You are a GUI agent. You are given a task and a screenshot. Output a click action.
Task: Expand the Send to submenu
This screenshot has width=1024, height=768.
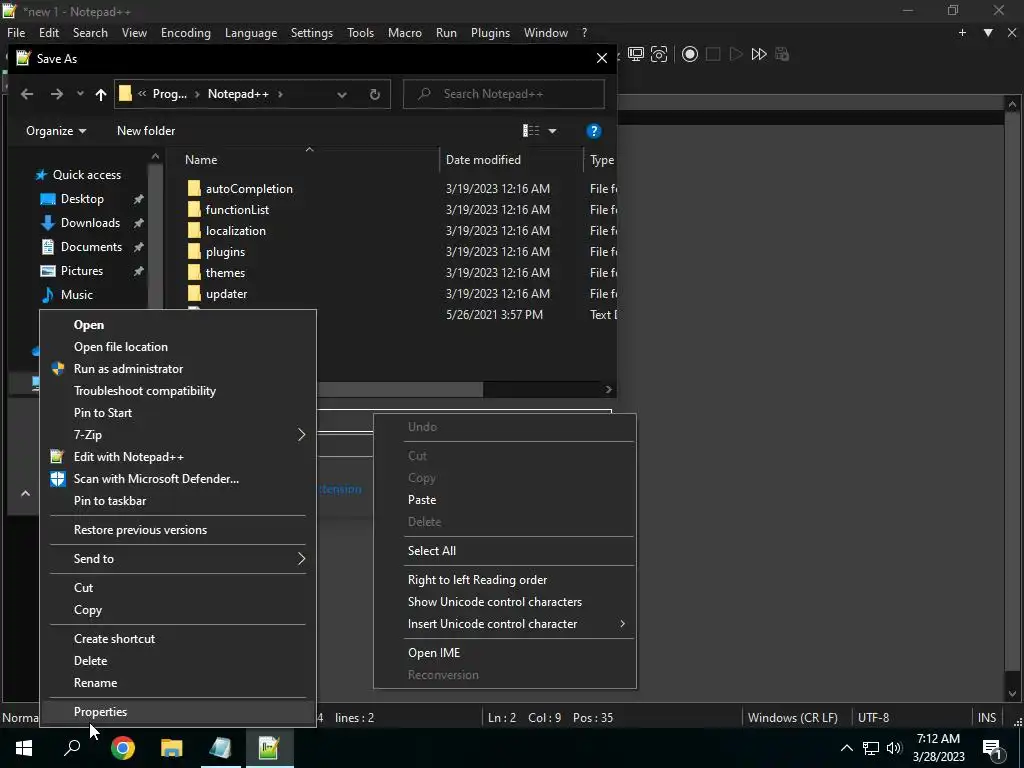(x=301, y=559)
